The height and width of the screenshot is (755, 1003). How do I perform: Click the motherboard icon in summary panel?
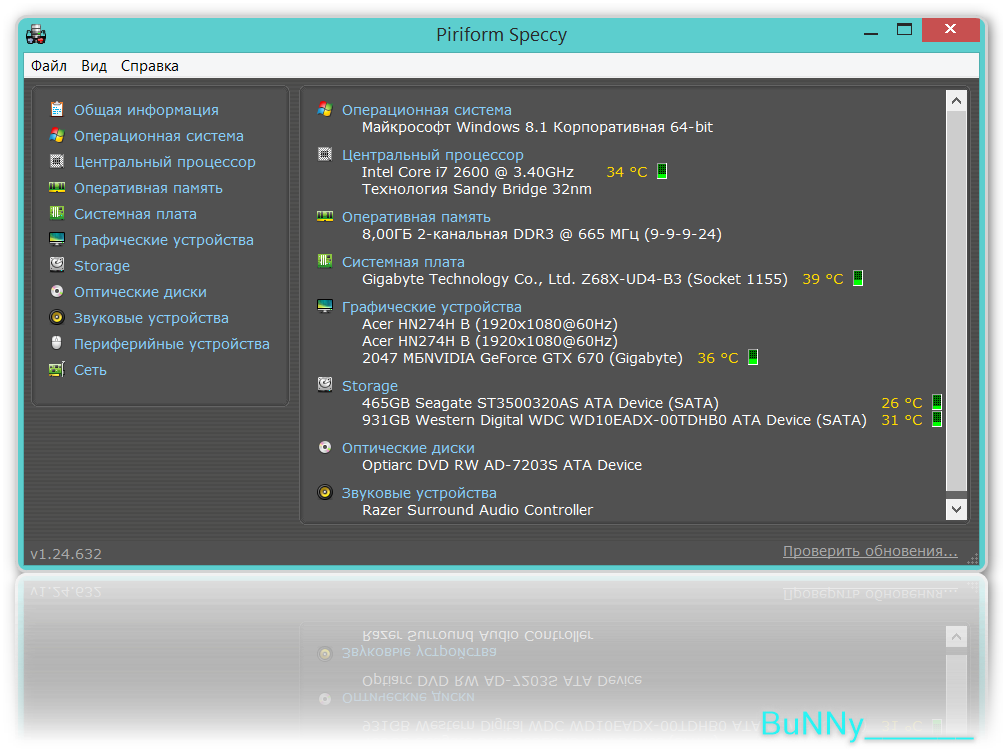click(325, 261)
